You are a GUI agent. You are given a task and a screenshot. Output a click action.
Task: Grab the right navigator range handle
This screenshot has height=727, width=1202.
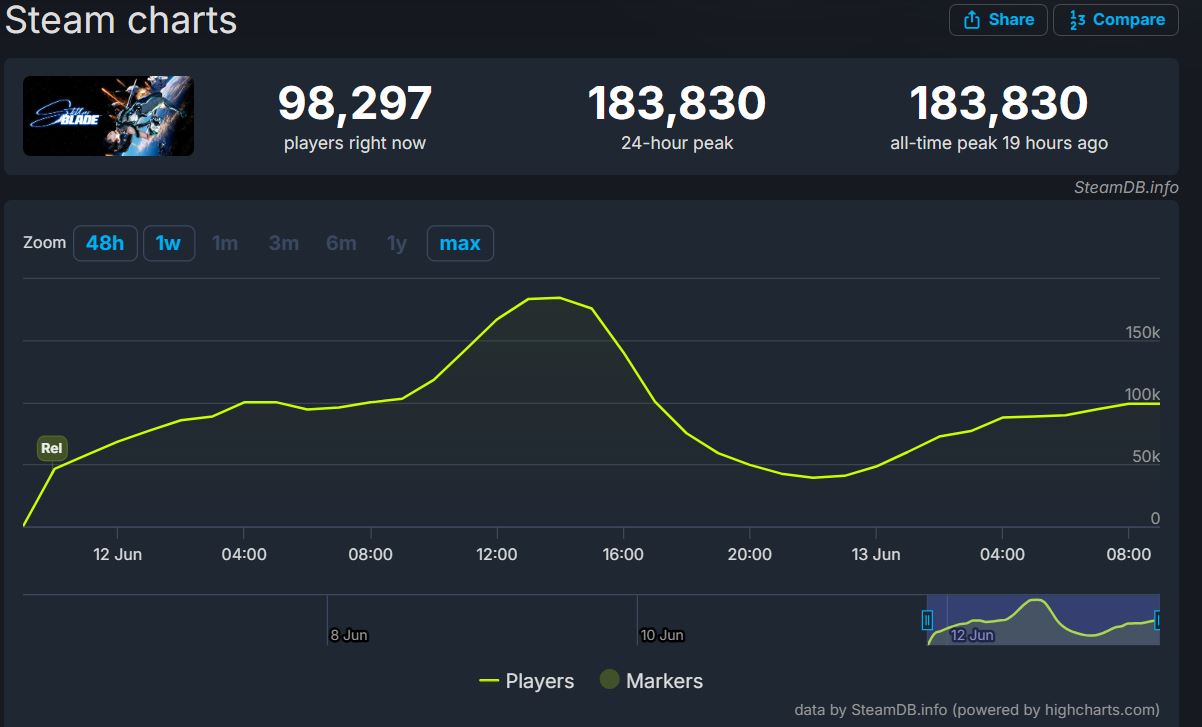pos(1157,621)
